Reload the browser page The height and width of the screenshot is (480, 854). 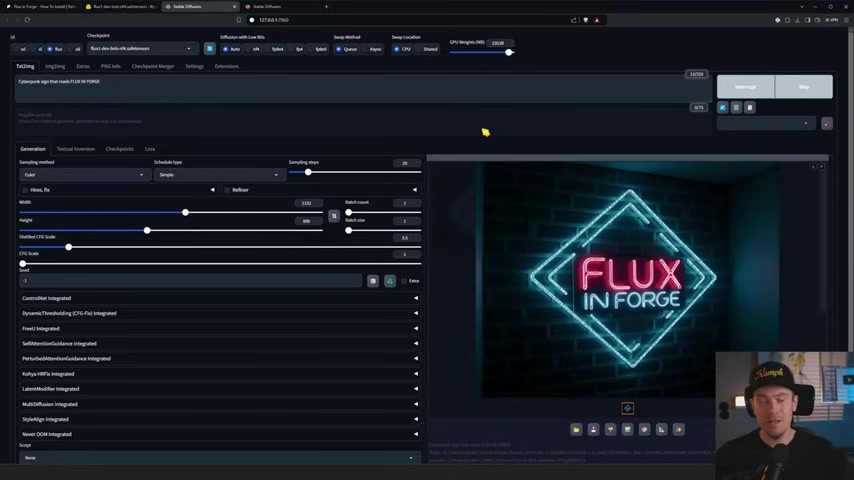coord(27,20)
